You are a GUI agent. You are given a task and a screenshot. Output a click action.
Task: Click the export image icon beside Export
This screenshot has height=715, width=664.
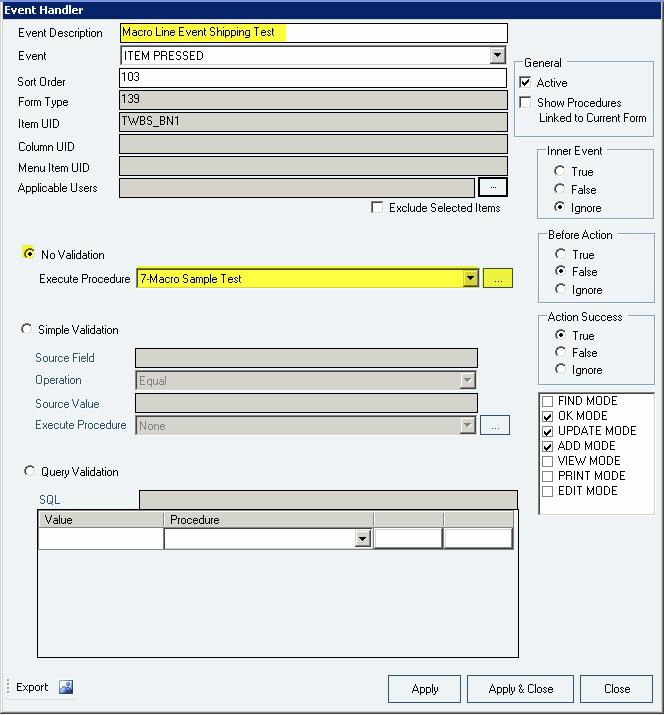(x=66, y=687)
